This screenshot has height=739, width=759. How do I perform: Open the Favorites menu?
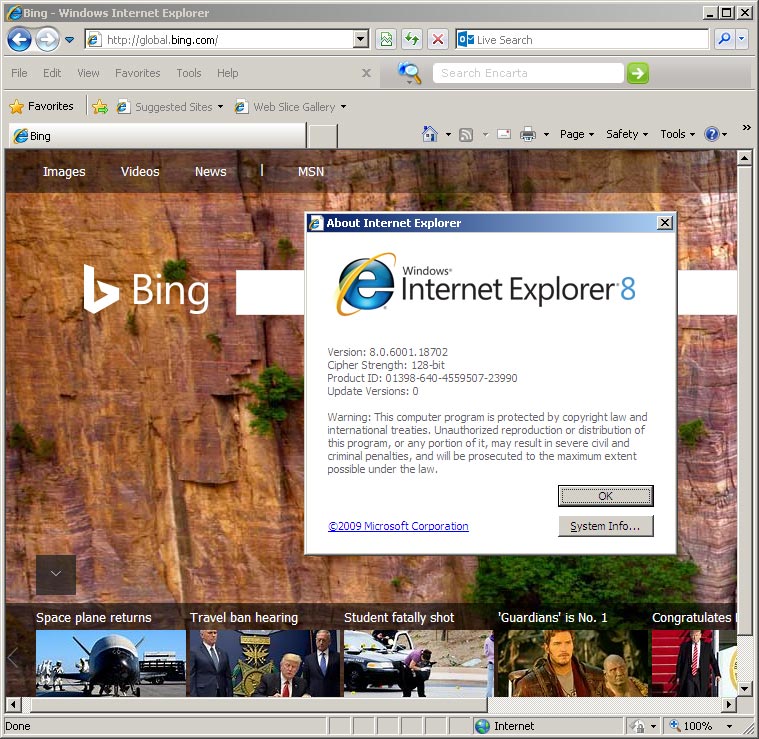(137, 73)
